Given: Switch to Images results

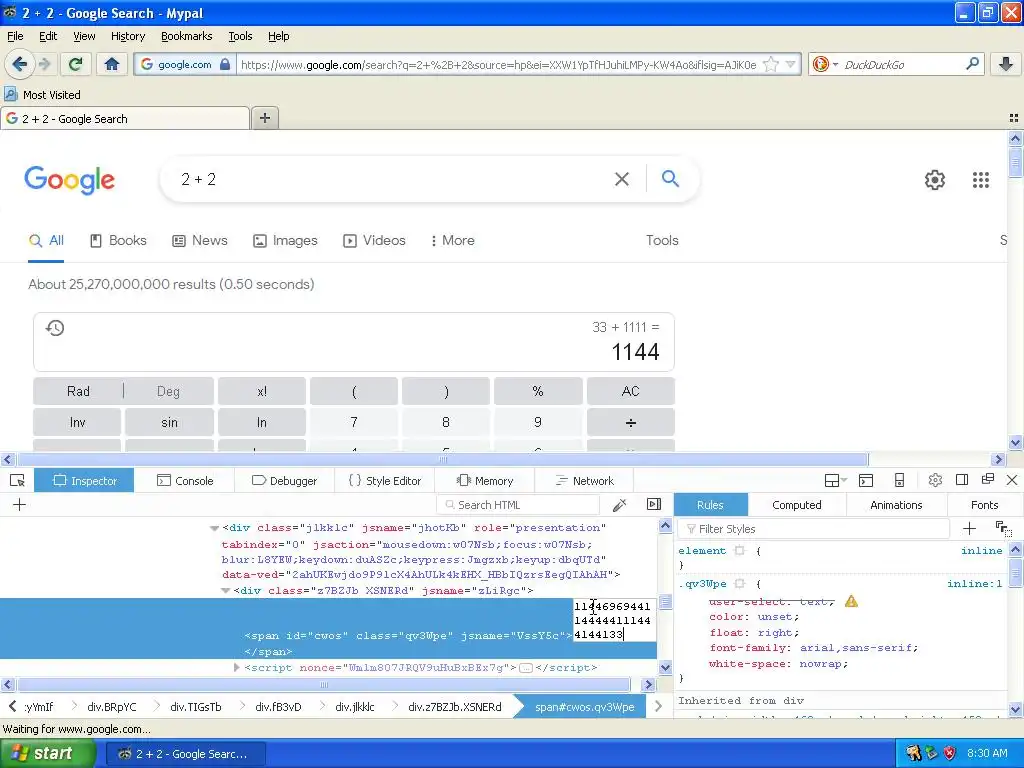Looking at the screenshot, I should [x=285, y=240].
